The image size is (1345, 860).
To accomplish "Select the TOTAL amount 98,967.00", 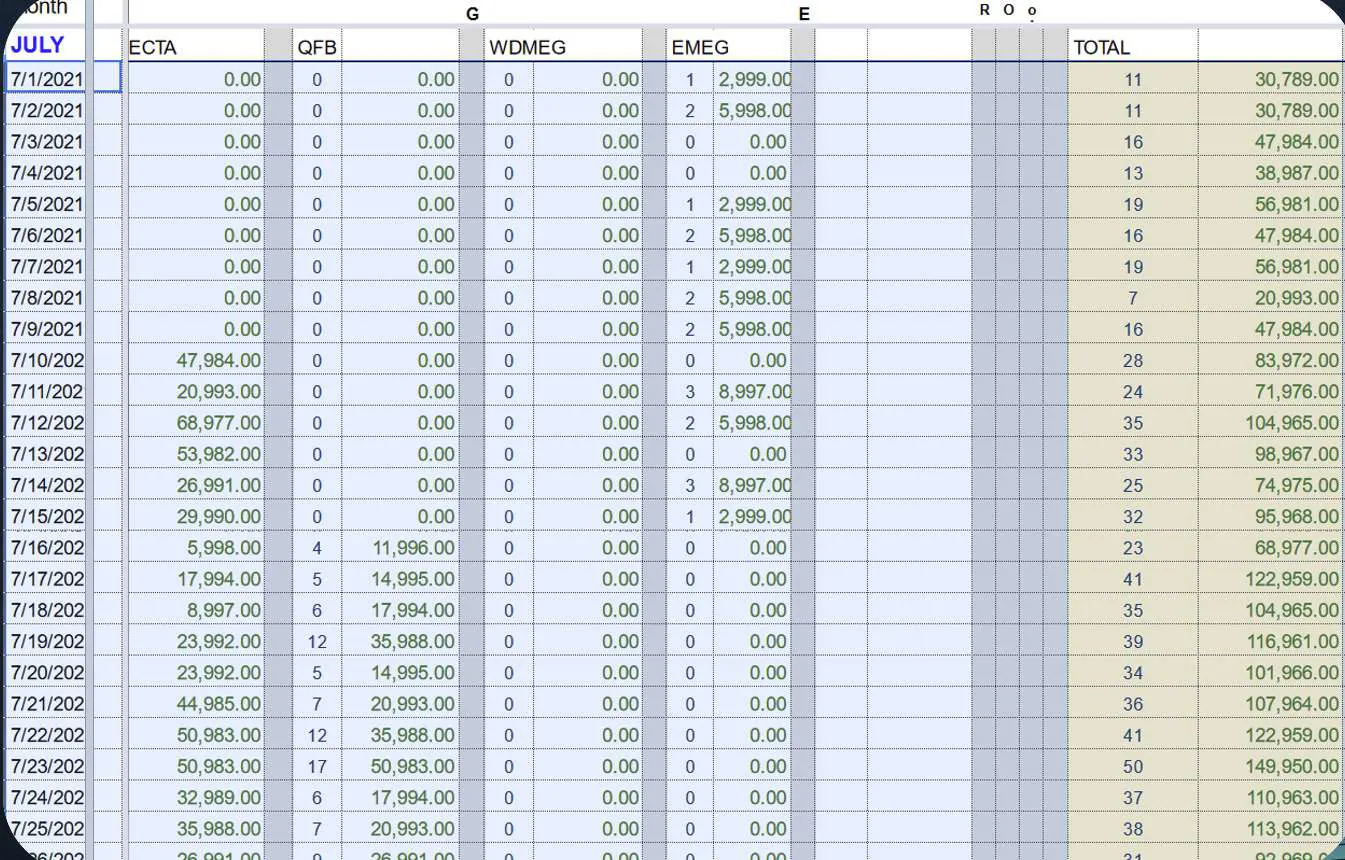I will (1271, 454).
